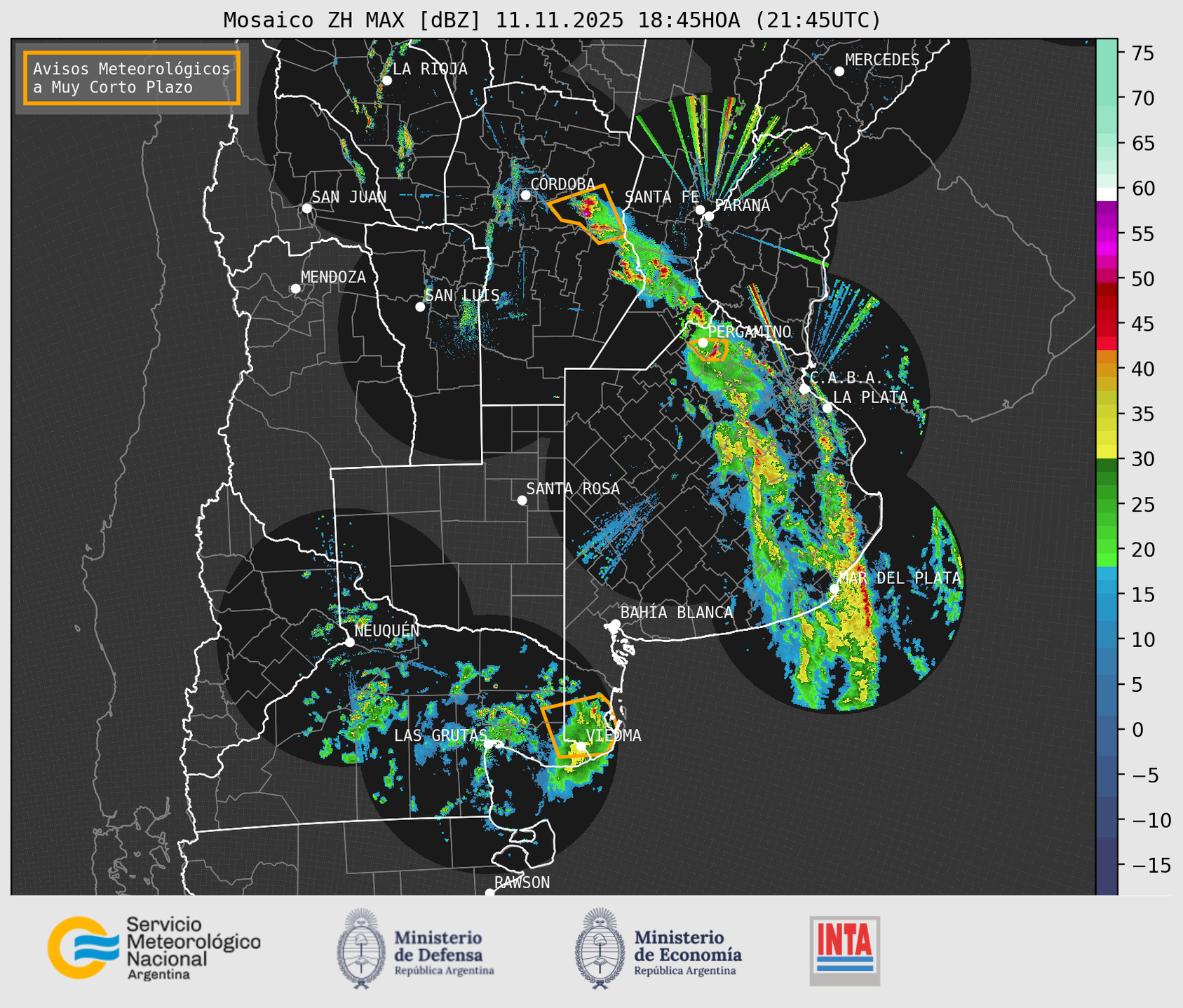The image size is (1183, 1008).
Task: Click the La Rioja city marker dot
Action: [386, 81]
